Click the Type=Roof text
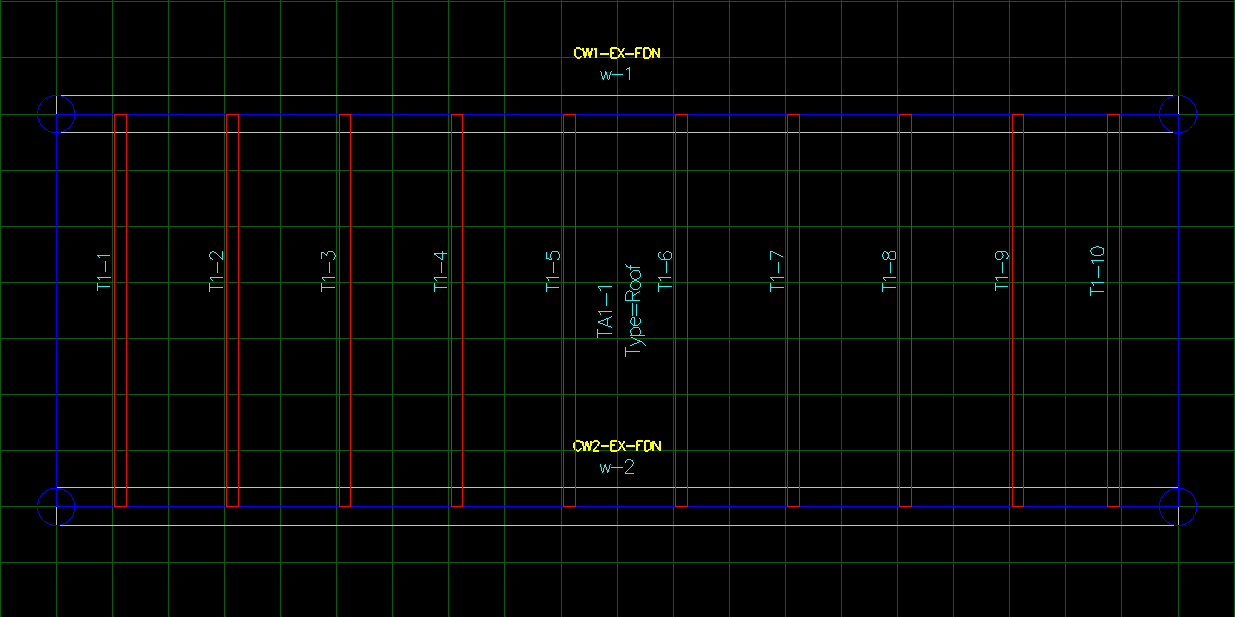This screenshot has height=617, width=1235. click(x=632, y=311)
